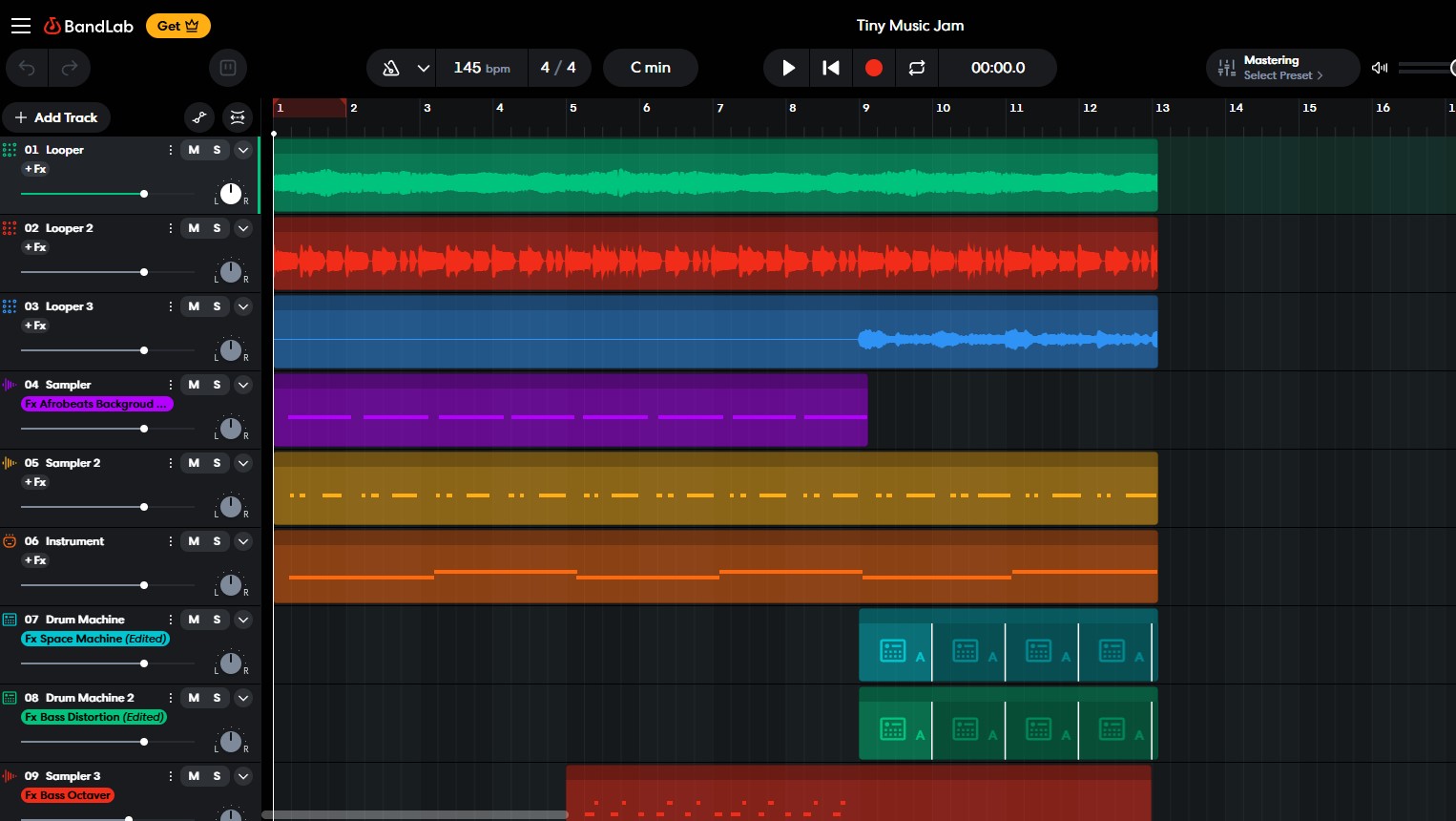Open the 06 Instrument track options menu
The width and height of the screenshot is (1456, 821).
coord(171,541)
